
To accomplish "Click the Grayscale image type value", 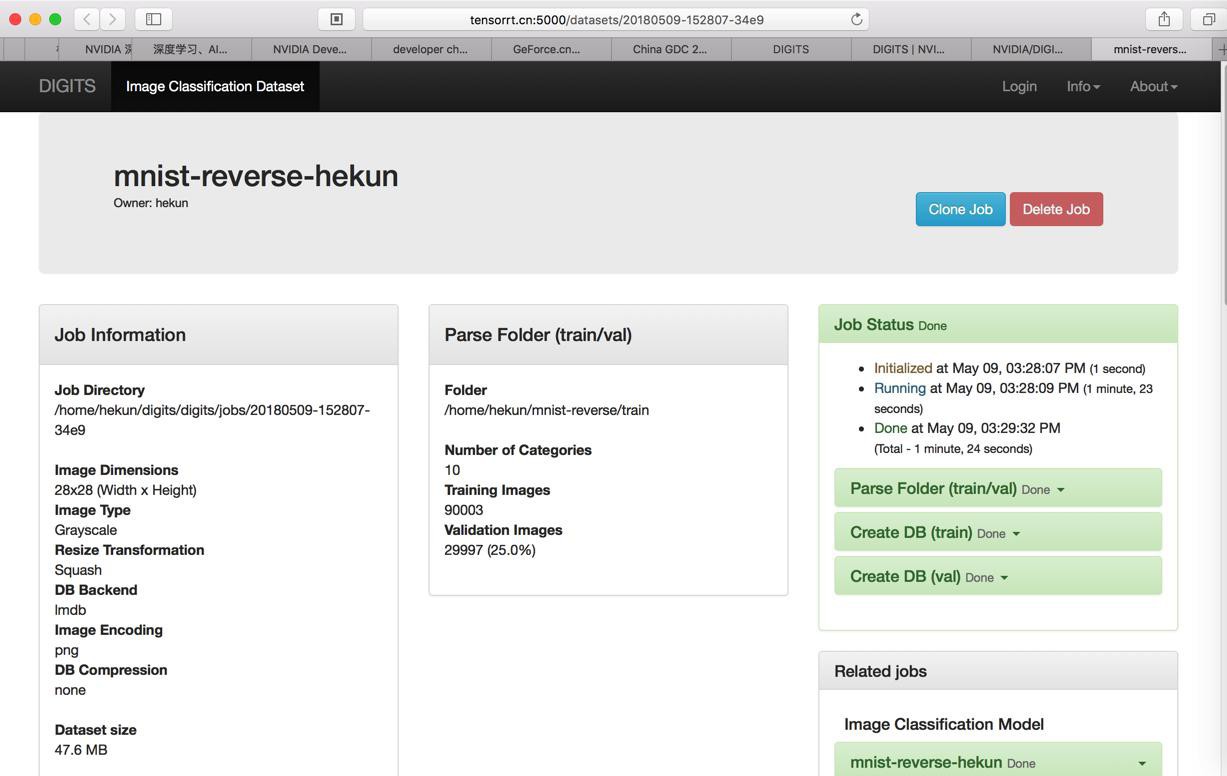I will pyautogui.click(x=86, y=530).
